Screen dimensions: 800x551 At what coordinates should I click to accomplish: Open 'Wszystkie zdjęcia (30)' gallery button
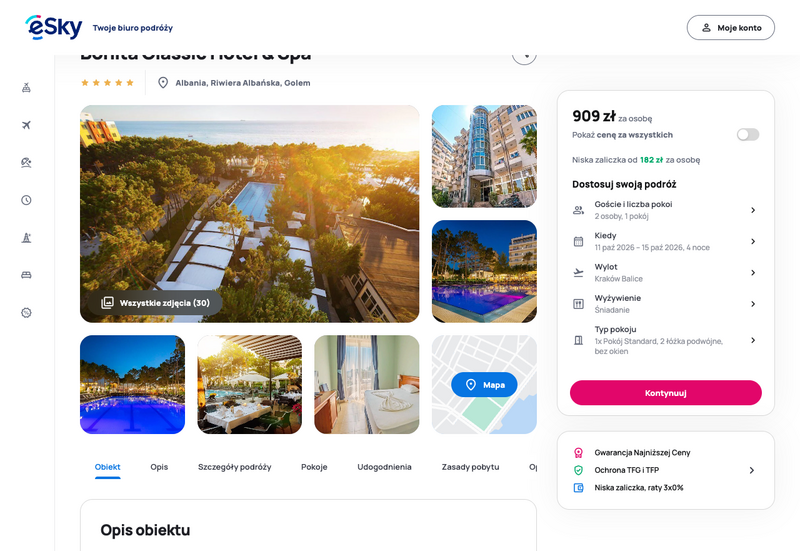(156, 303)
